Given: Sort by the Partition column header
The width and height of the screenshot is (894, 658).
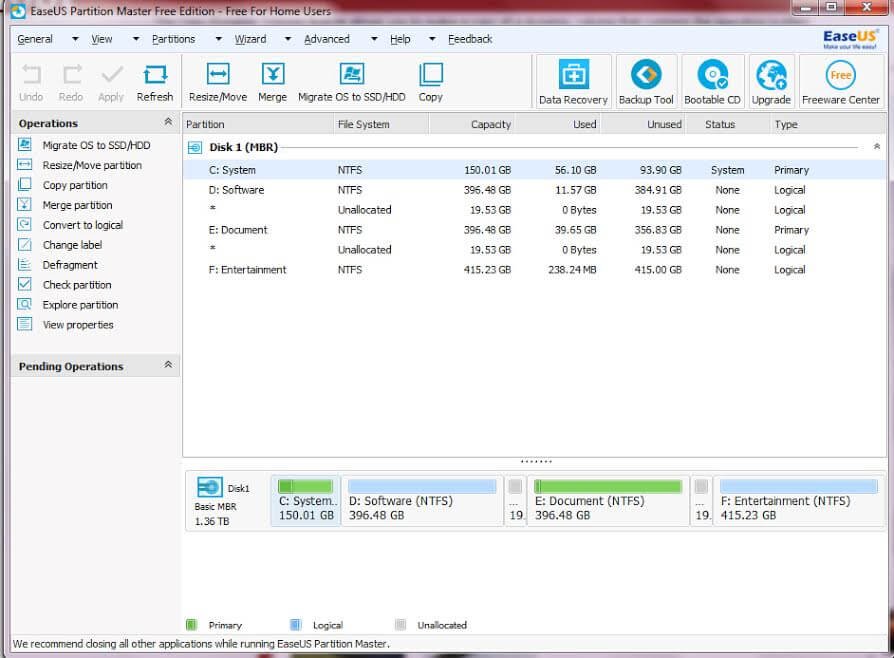Looking at the screenshot, I should coord(258,124).
